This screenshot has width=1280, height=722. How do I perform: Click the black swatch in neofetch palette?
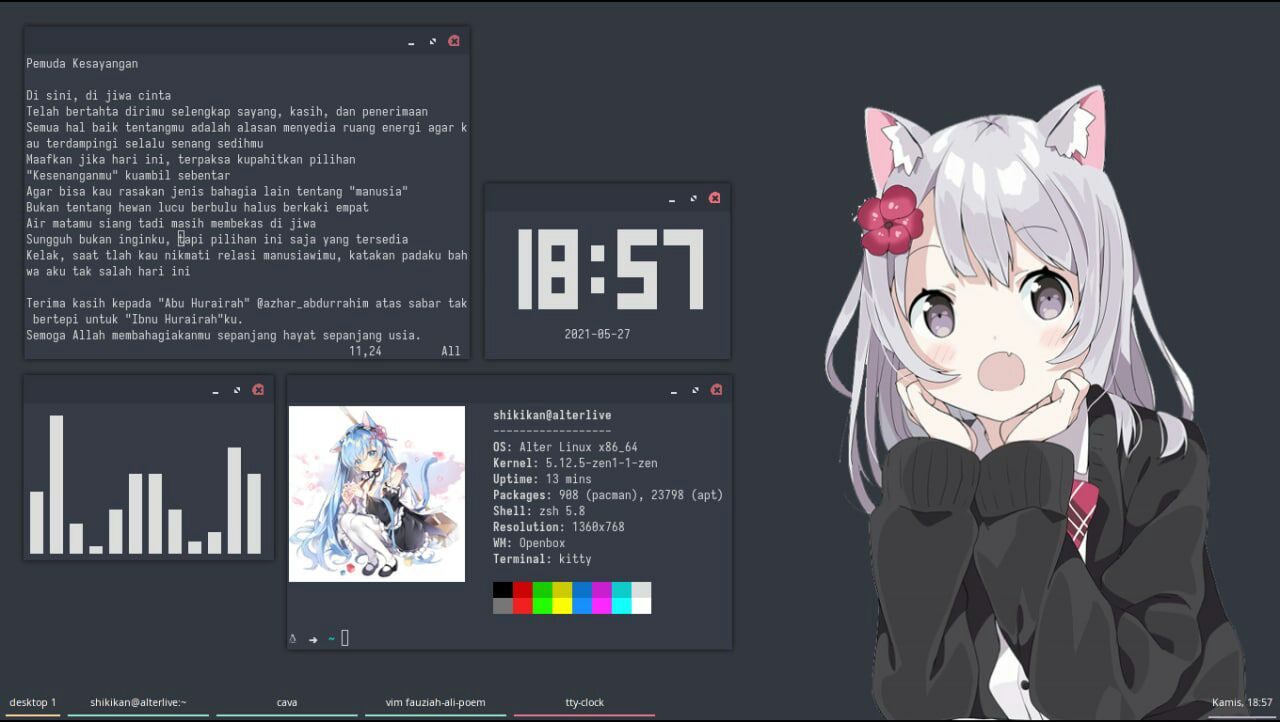point(503,590)
